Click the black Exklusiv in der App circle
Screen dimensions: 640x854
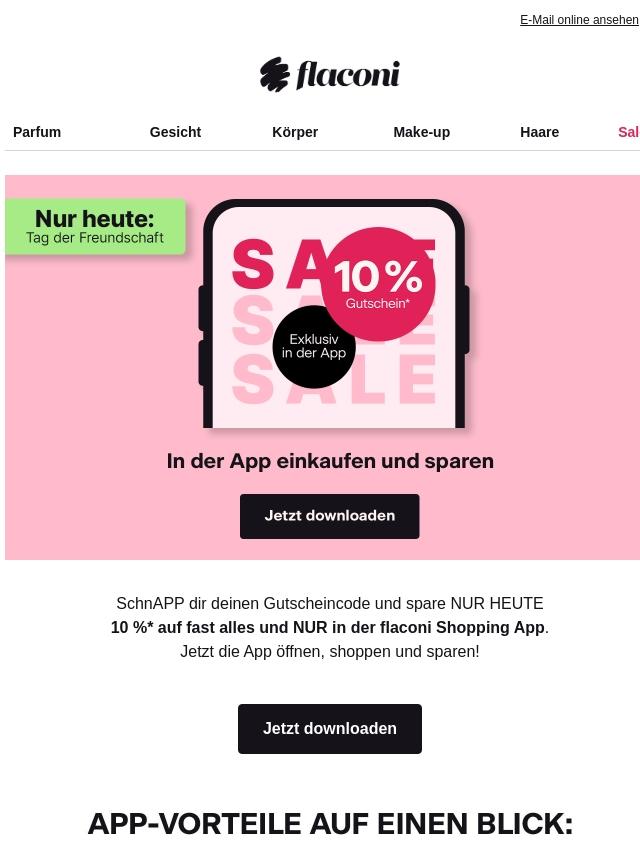[x=314, y=346]
